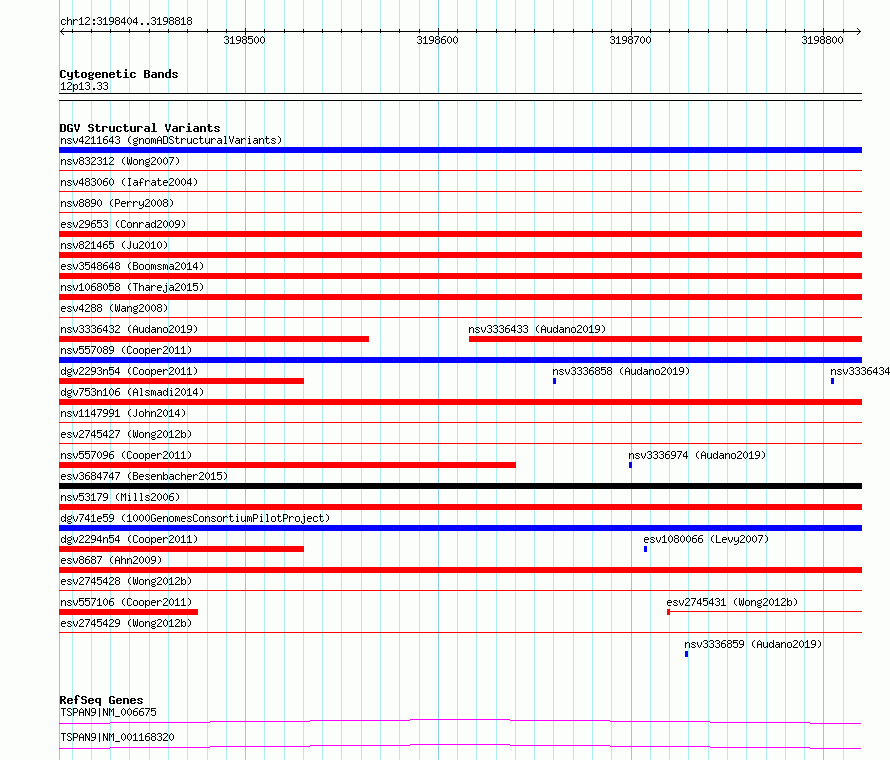Click the black bar of esv3684747

[460, 486]
